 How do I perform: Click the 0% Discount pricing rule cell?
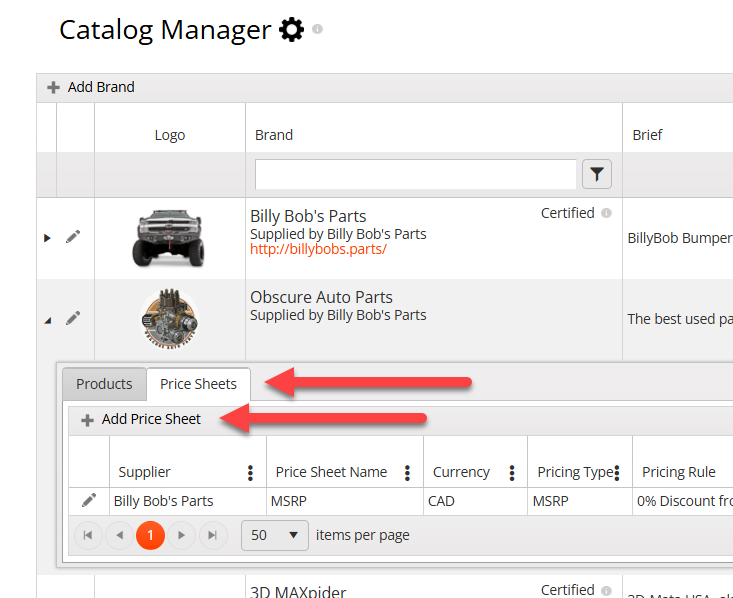[x=683, y=501]
